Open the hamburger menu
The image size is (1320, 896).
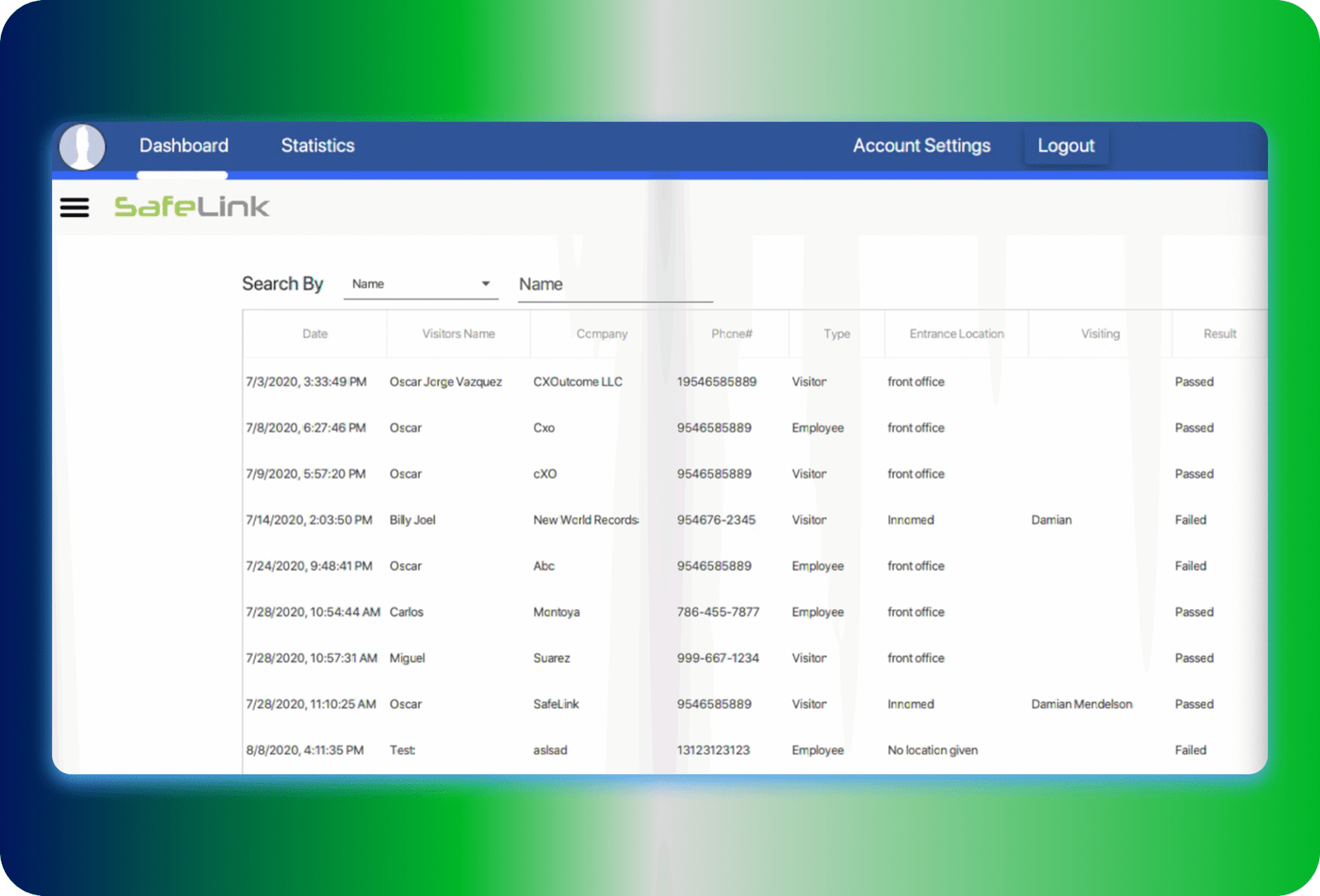74,207
